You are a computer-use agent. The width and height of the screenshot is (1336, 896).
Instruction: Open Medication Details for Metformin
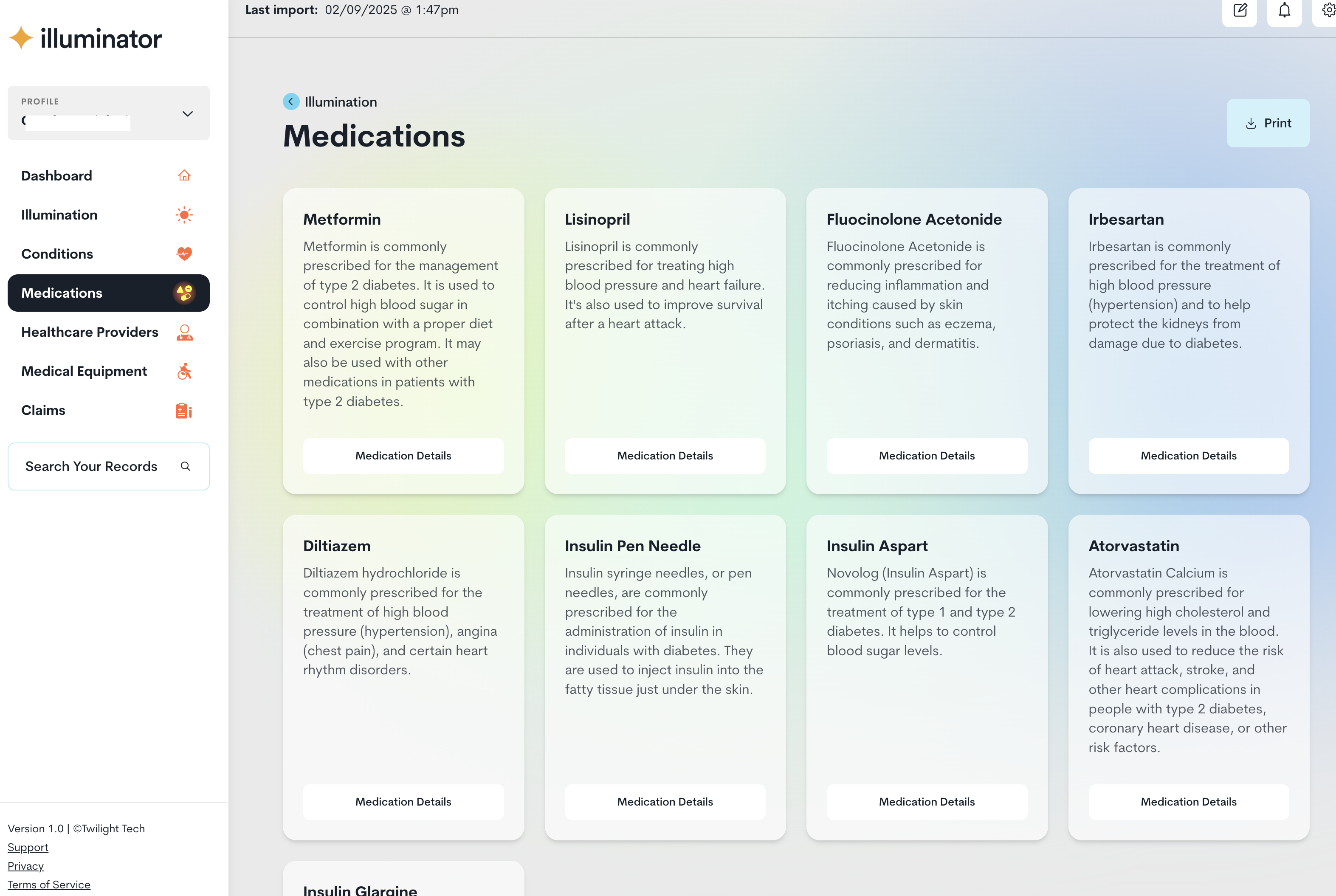(x=403, y=456)
